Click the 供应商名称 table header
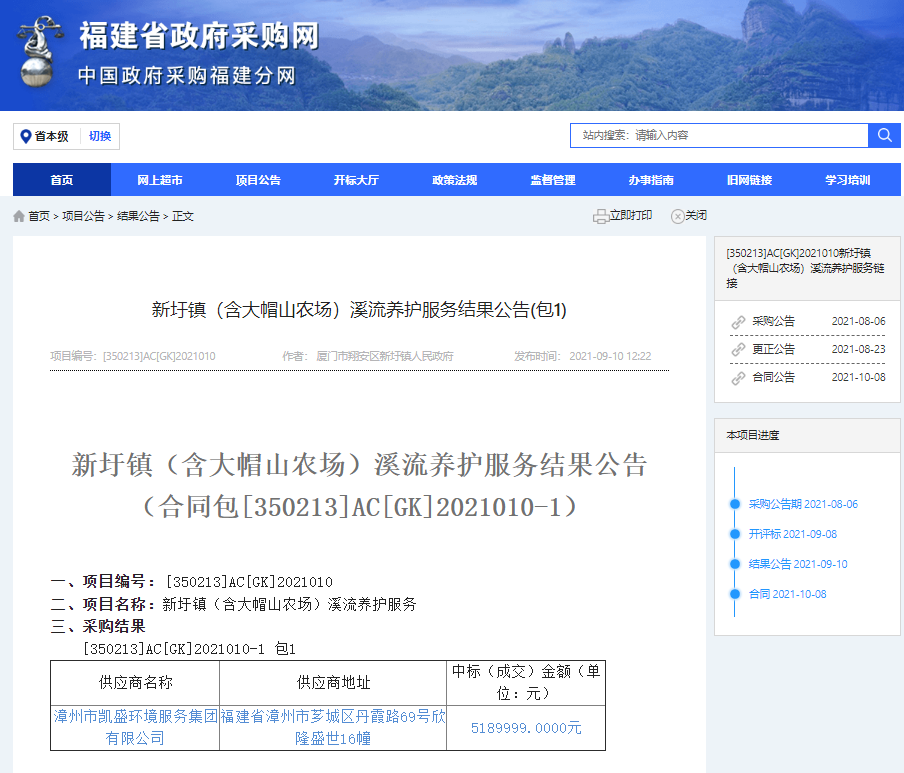 tap(135, 683)
